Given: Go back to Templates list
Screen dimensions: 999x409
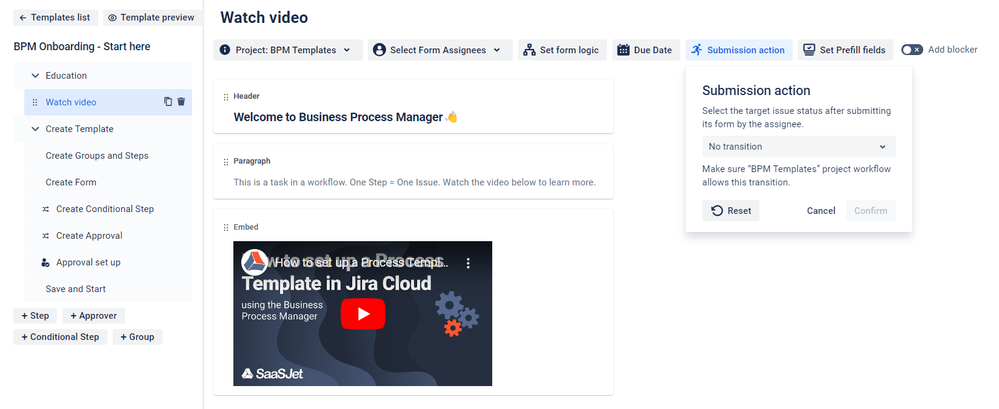Looking at the screenshot, I should (55, 18).
